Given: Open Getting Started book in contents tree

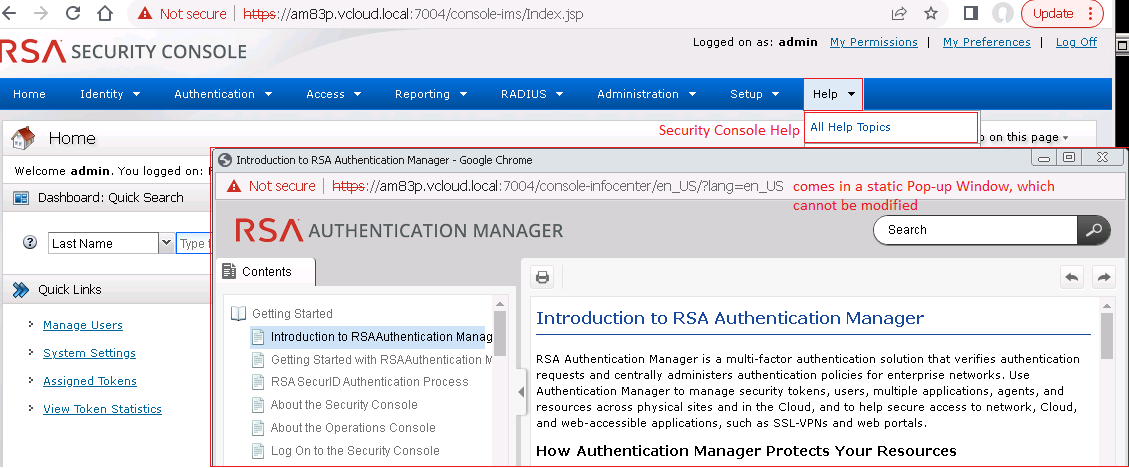Looking at the screenshot, I should [292, 314].
